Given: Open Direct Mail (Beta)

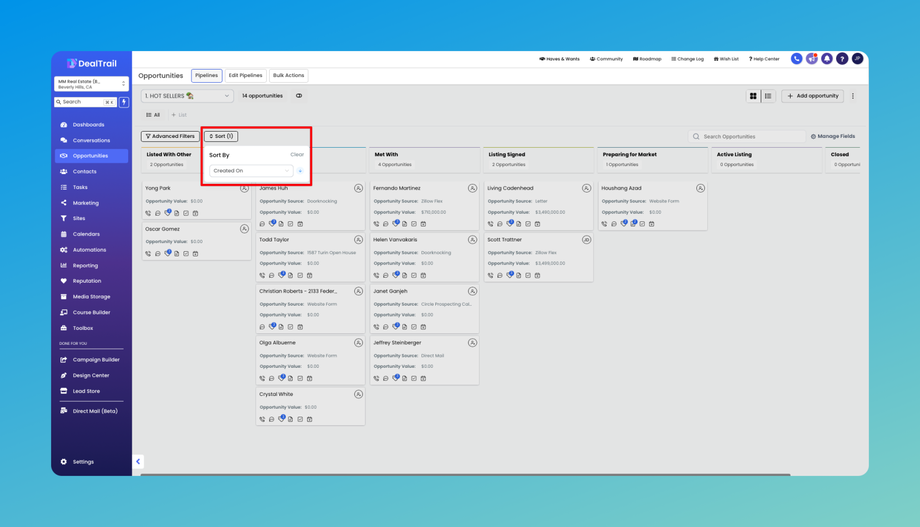Looking at the screenshot, I should (91, 411).
